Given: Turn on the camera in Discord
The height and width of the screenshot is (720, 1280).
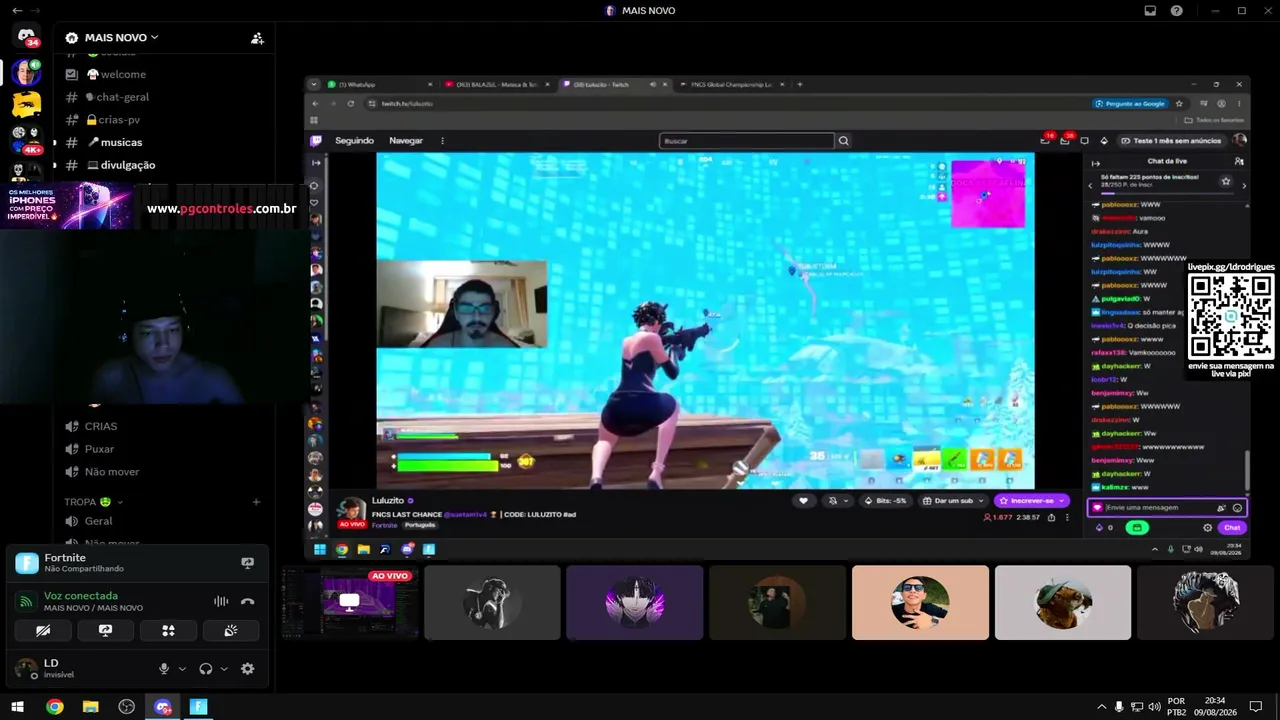Looking at the screenshot, I should coord(43,631).
